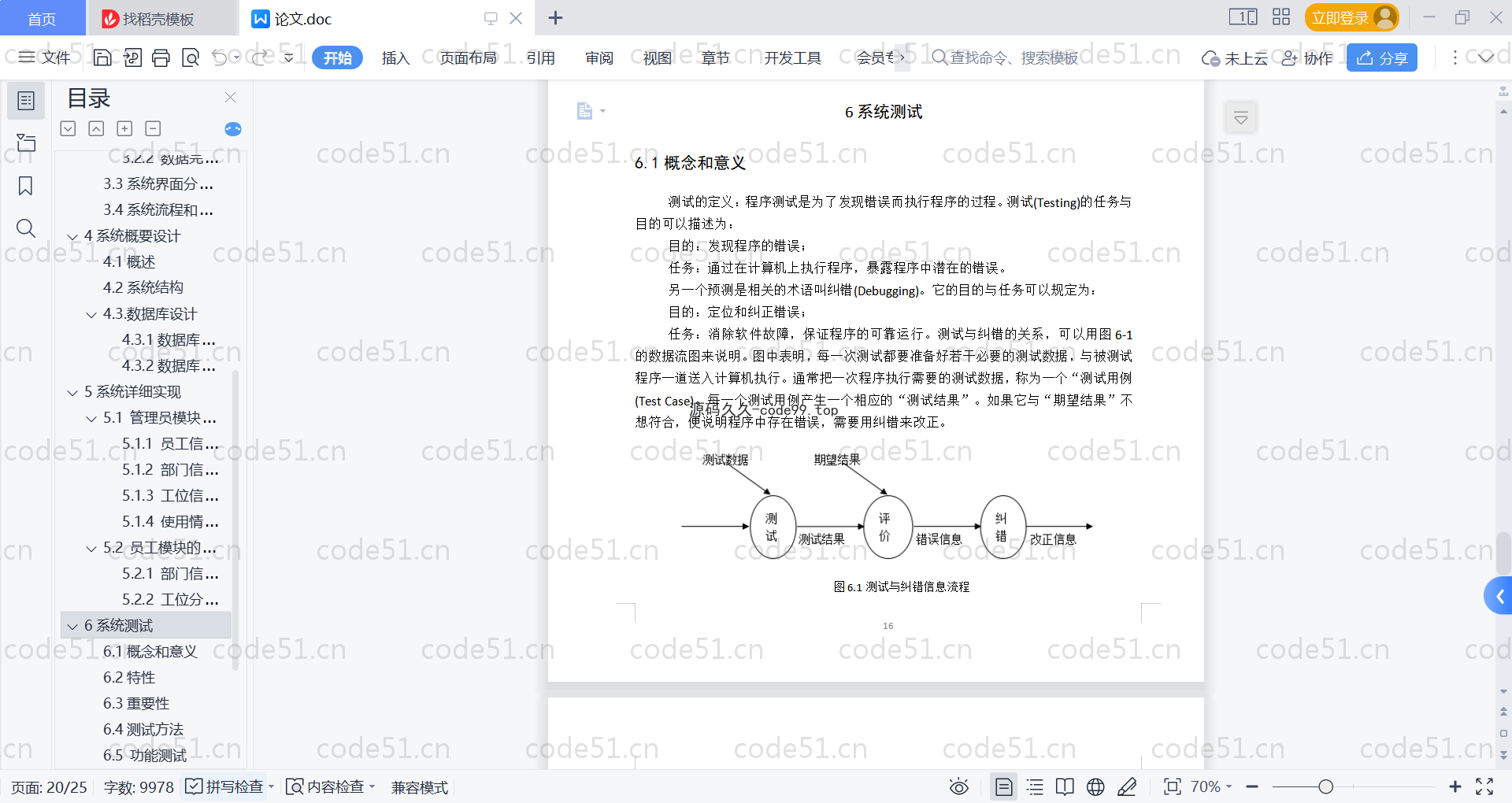The height and width of the screenshot is (803, 1512).
Task: Switch to page layout view icon
Action: [x=1004, y=786]
